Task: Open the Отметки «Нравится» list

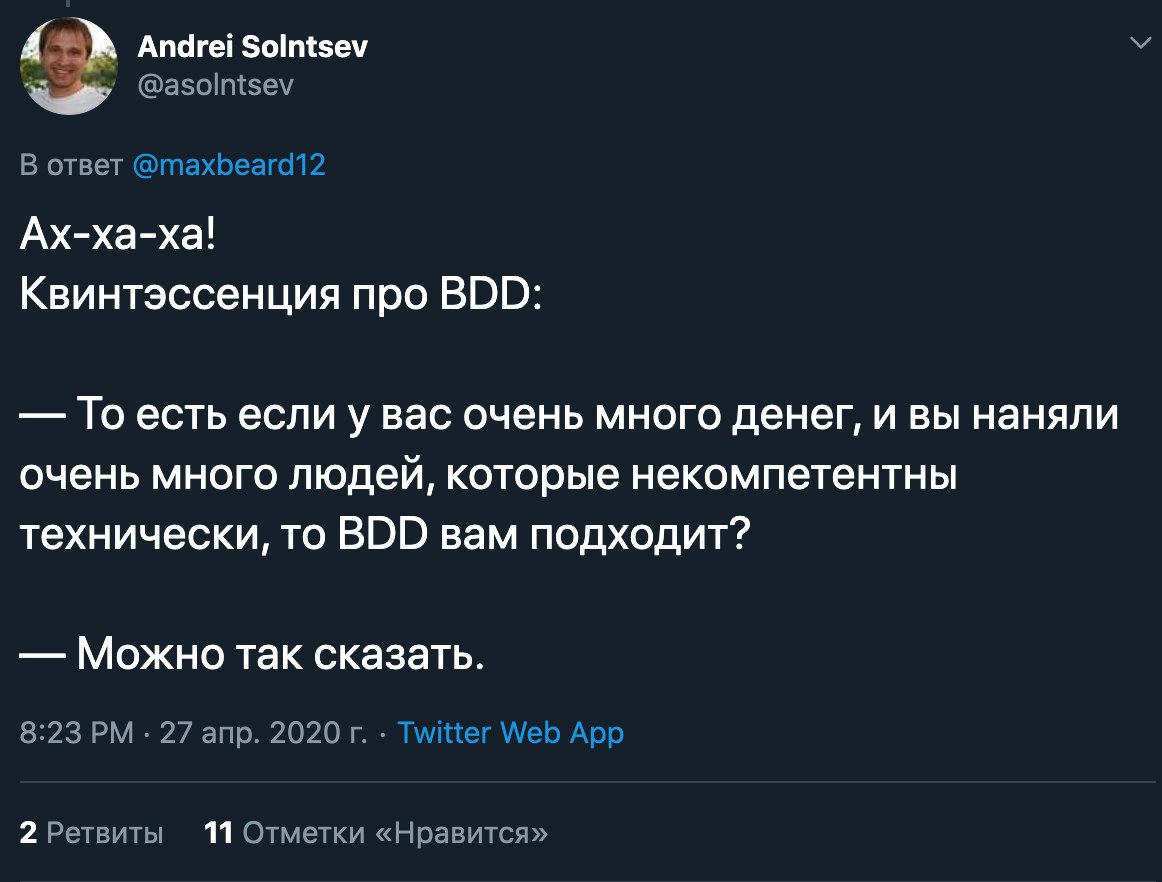Action: (395, 832)
